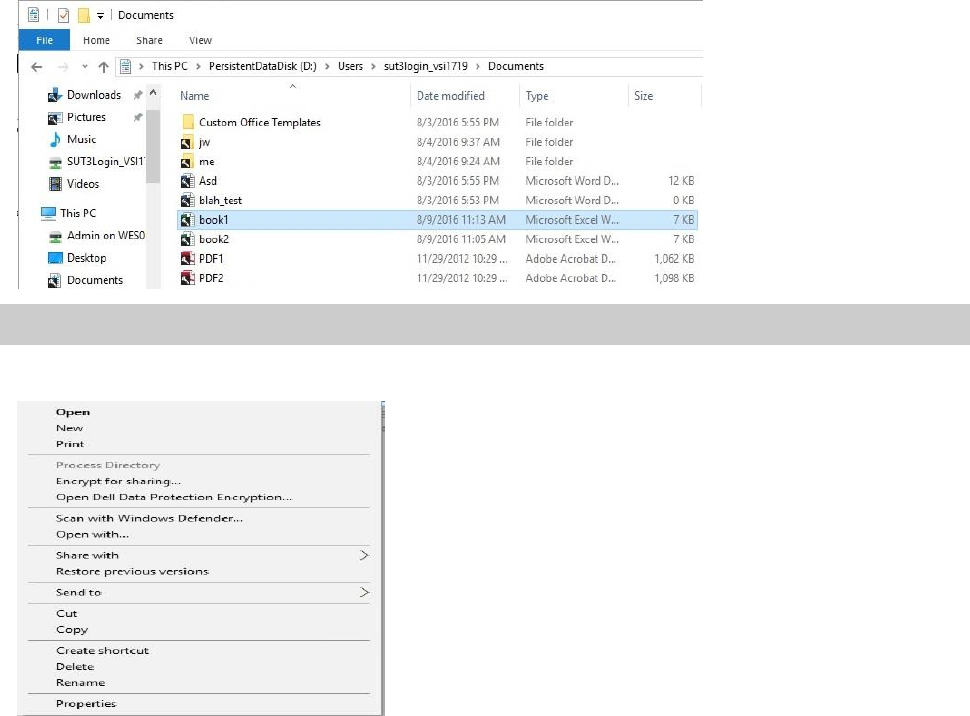Image resolution: width=970 pixels, height=716 pixels.
Task: Sort by Date modified column header
Action: pos(450,96)
